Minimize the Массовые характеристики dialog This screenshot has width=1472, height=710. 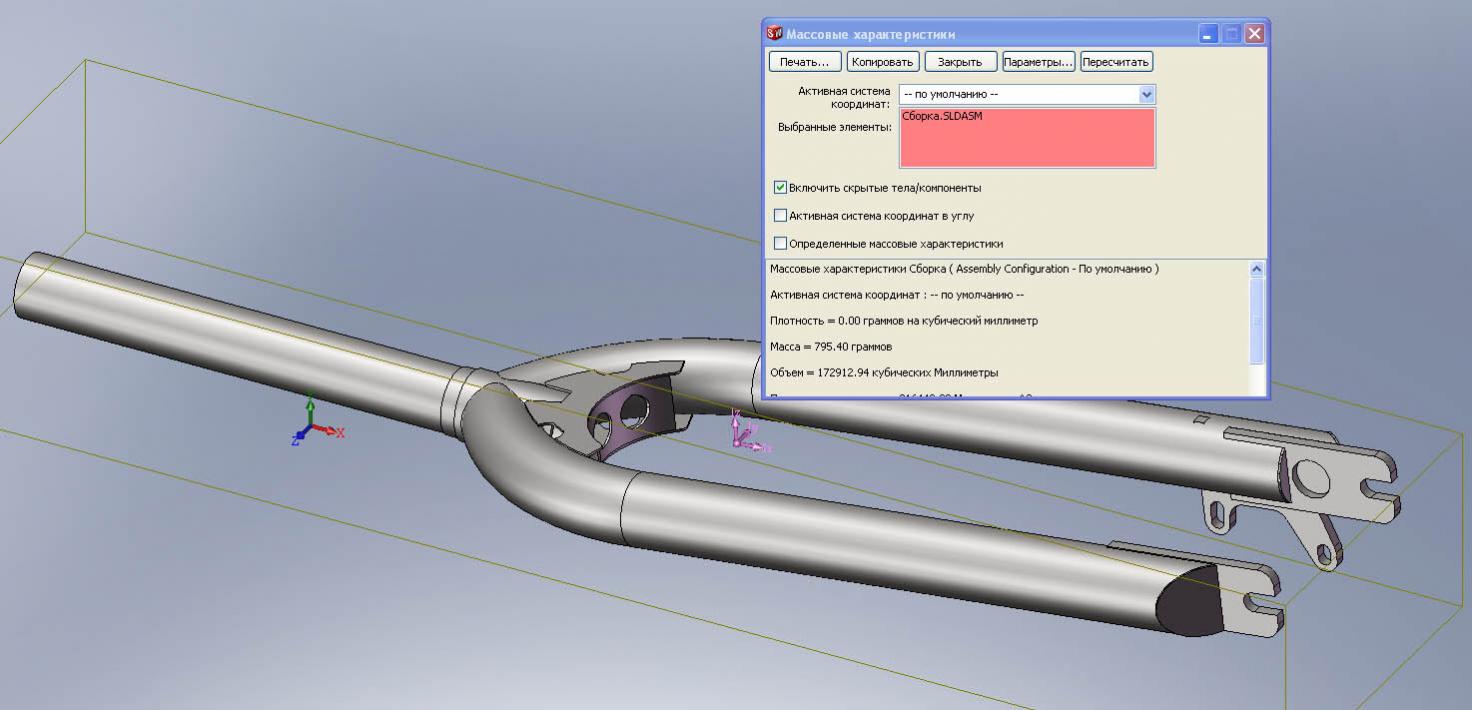coord(1209,34)
